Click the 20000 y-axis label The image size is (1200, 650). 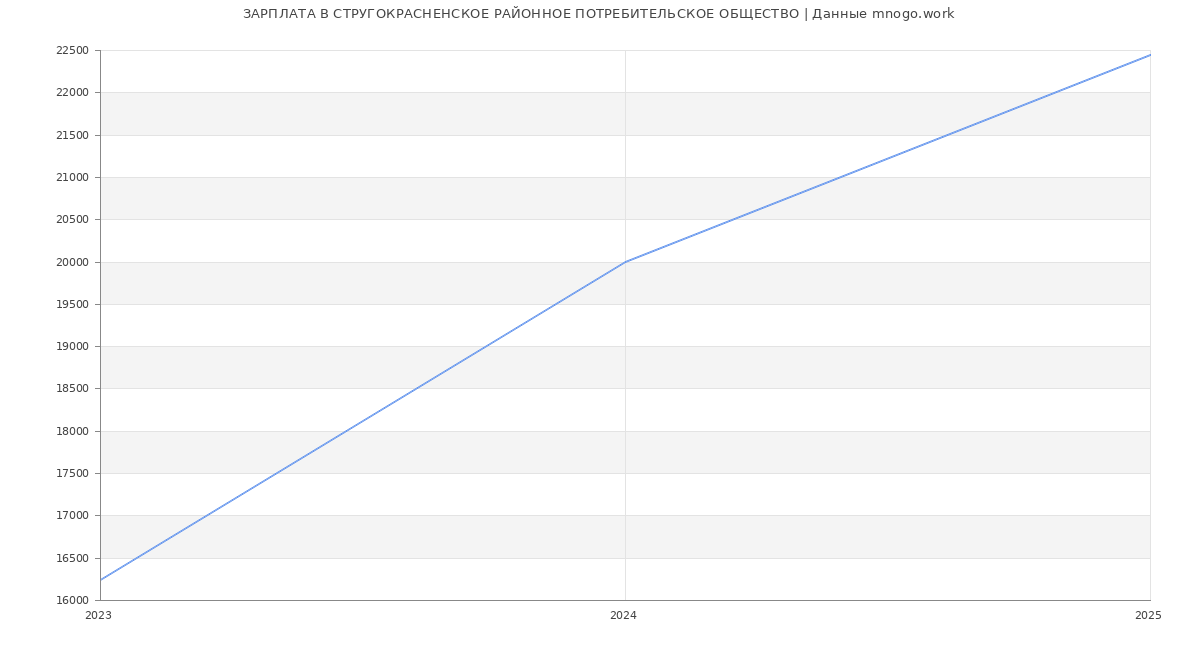pos(72,262)
